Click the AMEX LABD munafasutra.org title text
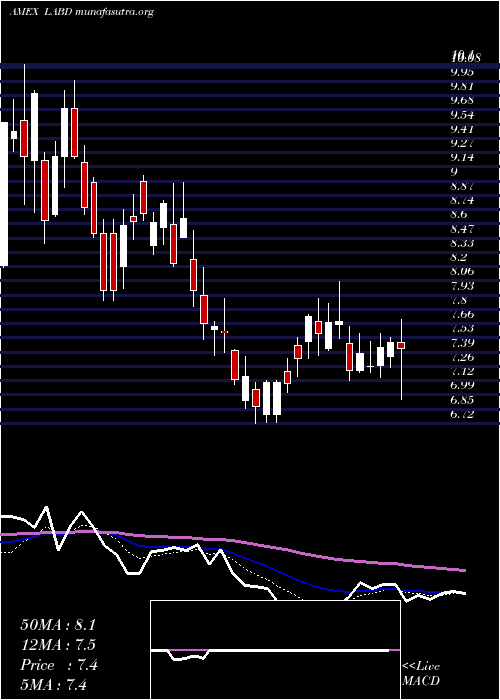Screen dimensions: 500x700 click(x=81, y=12)
